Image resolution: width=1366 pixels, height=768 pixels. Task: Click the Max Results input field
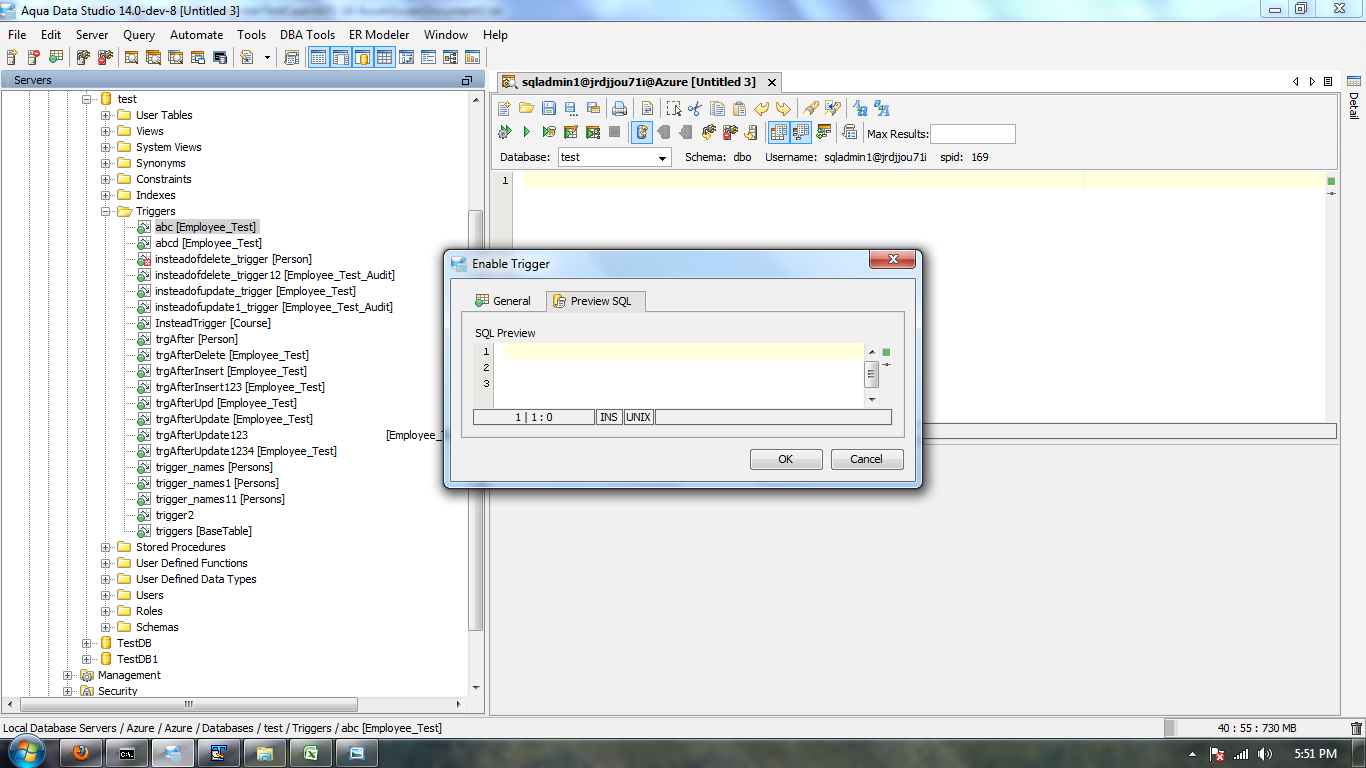pos(973,134)
